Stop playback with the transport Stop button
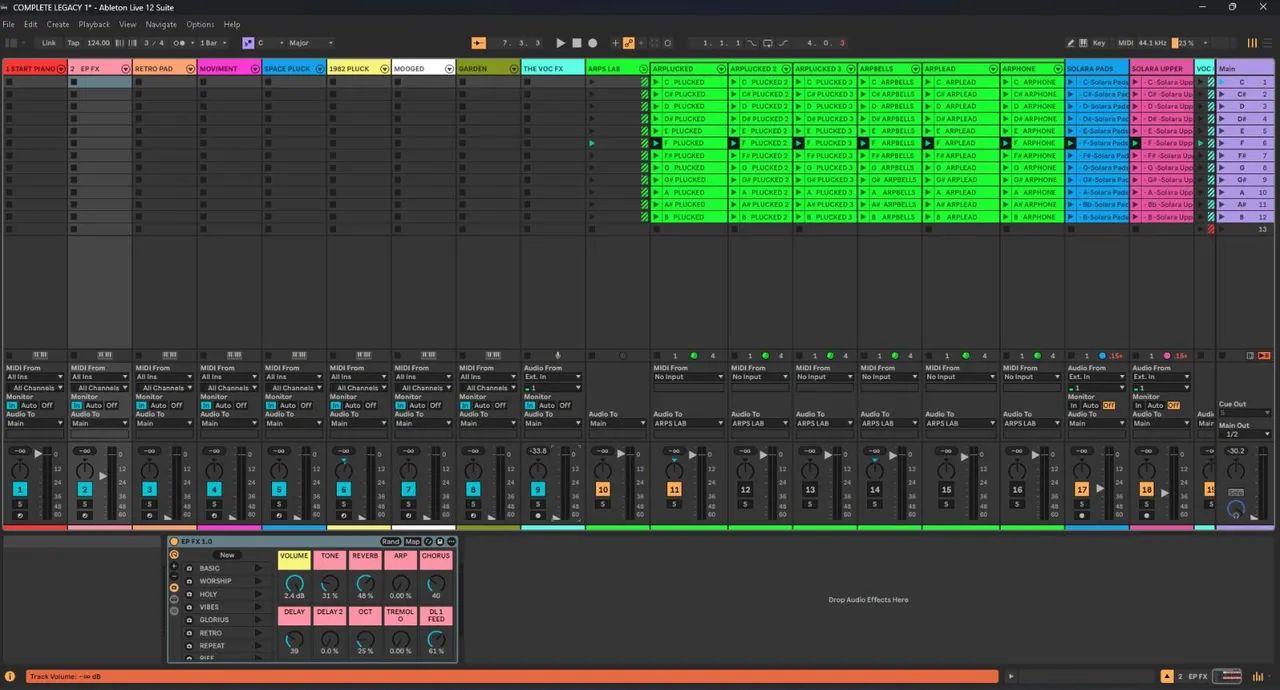The height and width of the screenshot is (690, 1280). point(576,43)
